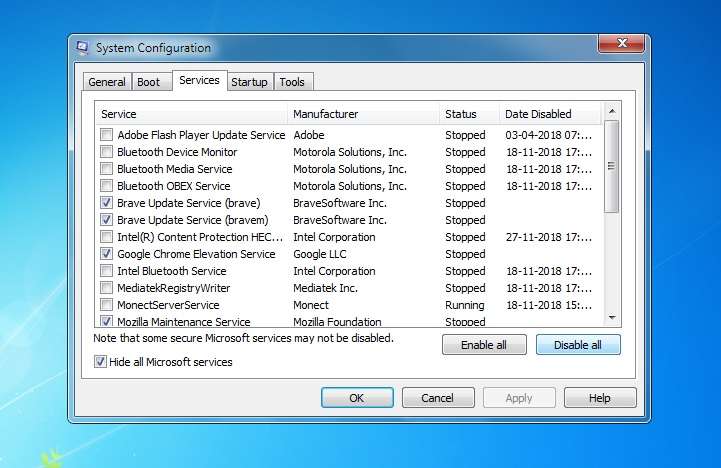Select the Intel Bluetooth Service name
This screenshot has height=468, width=721.
point(172,271)
